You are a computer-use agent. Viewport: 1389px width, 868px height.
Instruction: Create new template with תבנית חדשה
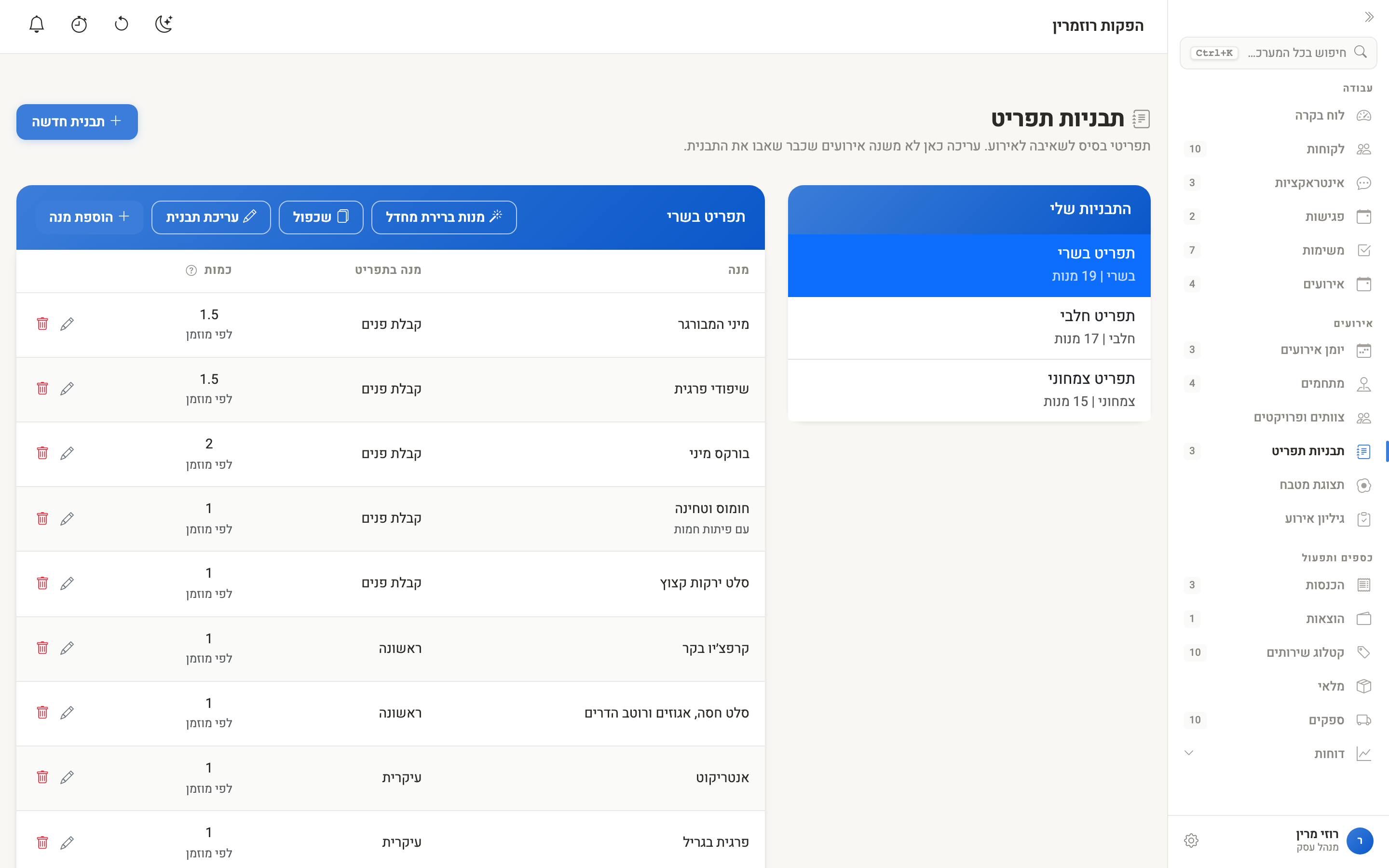[x=77, y=122]
